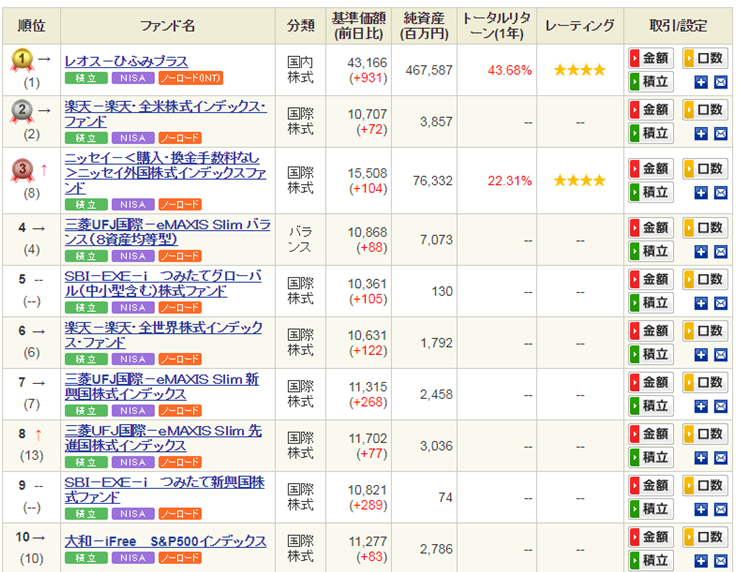
Task: Click 積立 button for ニッセイ外国株式インデックス
Action: 651,192
